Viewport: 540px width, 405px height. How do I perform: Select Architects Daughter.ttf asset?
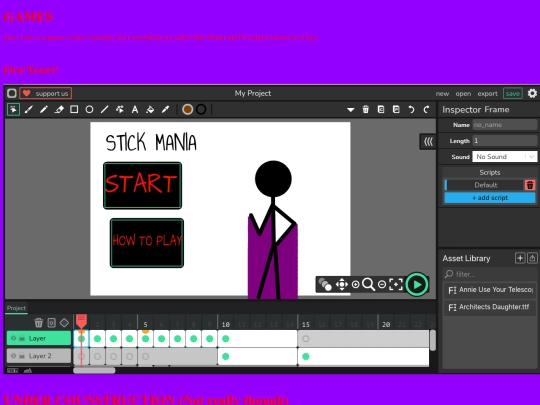tap(490, 307)
